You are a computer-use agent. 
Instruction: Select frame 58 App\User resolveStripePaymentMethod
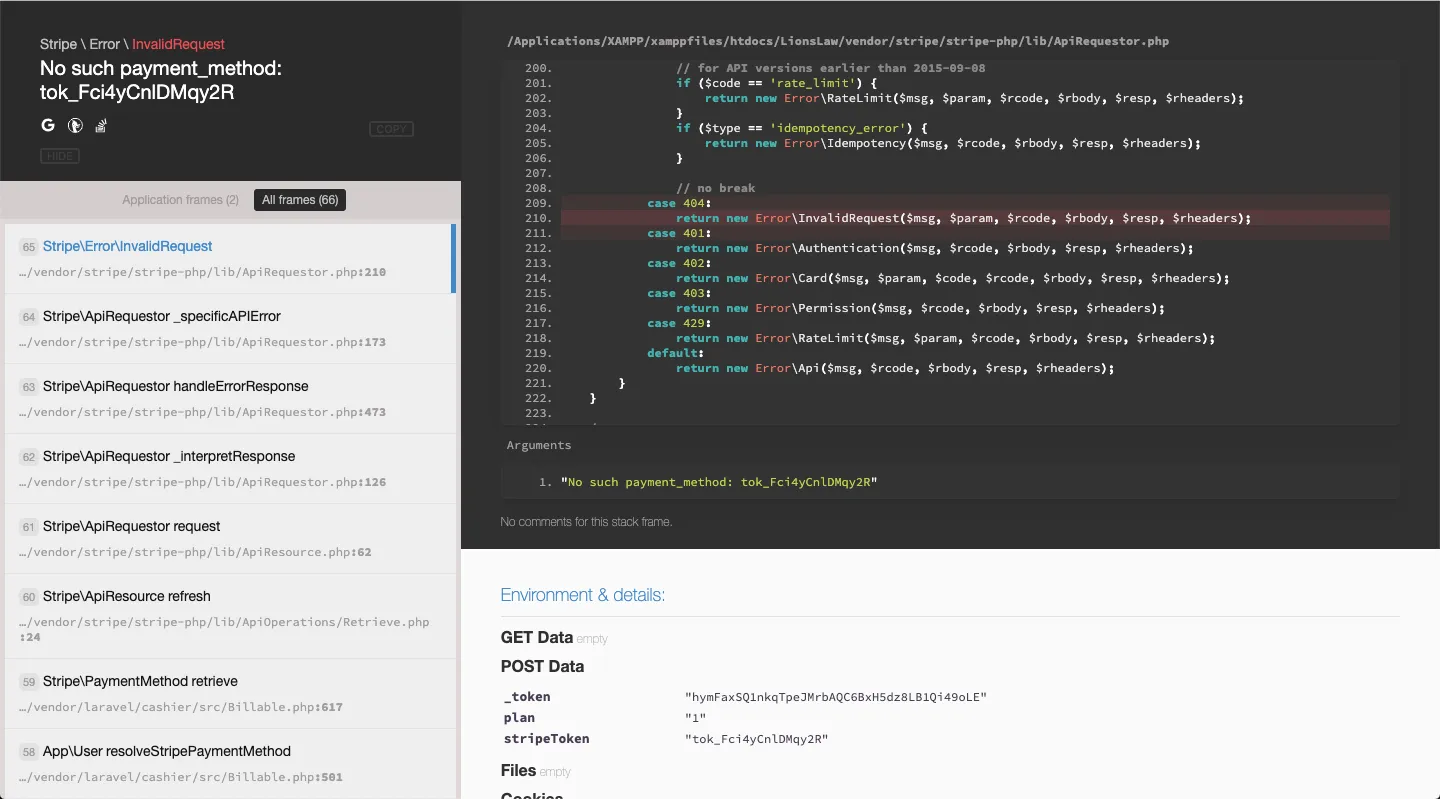coord(230,763)
